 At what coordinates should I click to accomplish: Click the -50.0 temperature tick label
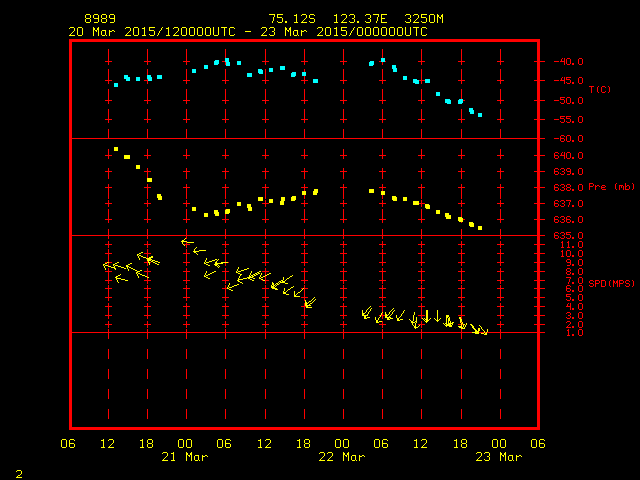pyautogui.click(x=568, y=100)
